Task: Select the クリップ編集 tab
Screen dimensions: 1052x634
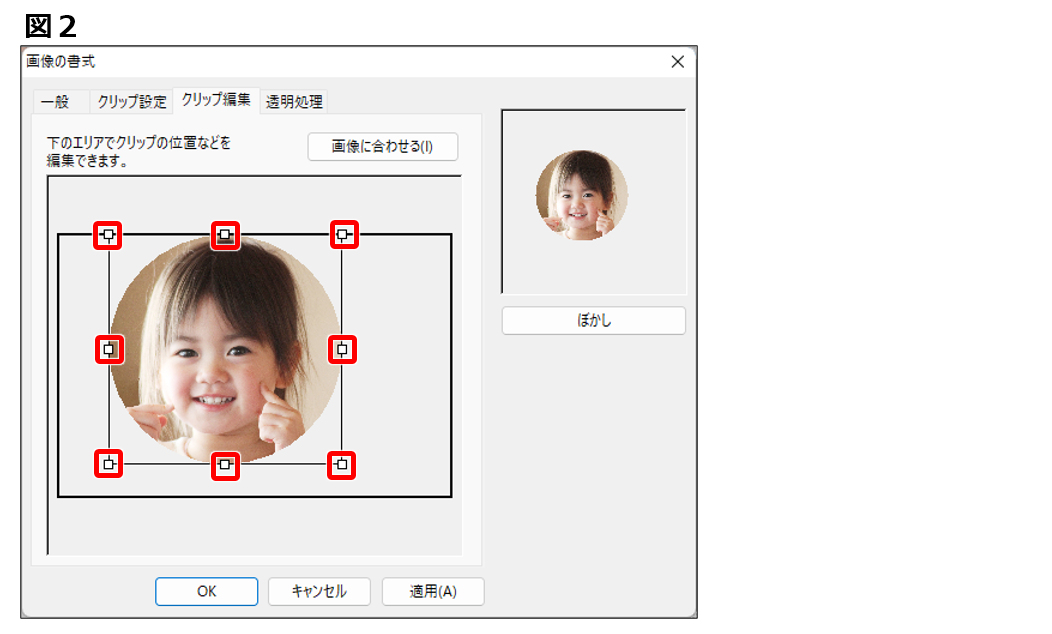Action: (x=216, y=100)
